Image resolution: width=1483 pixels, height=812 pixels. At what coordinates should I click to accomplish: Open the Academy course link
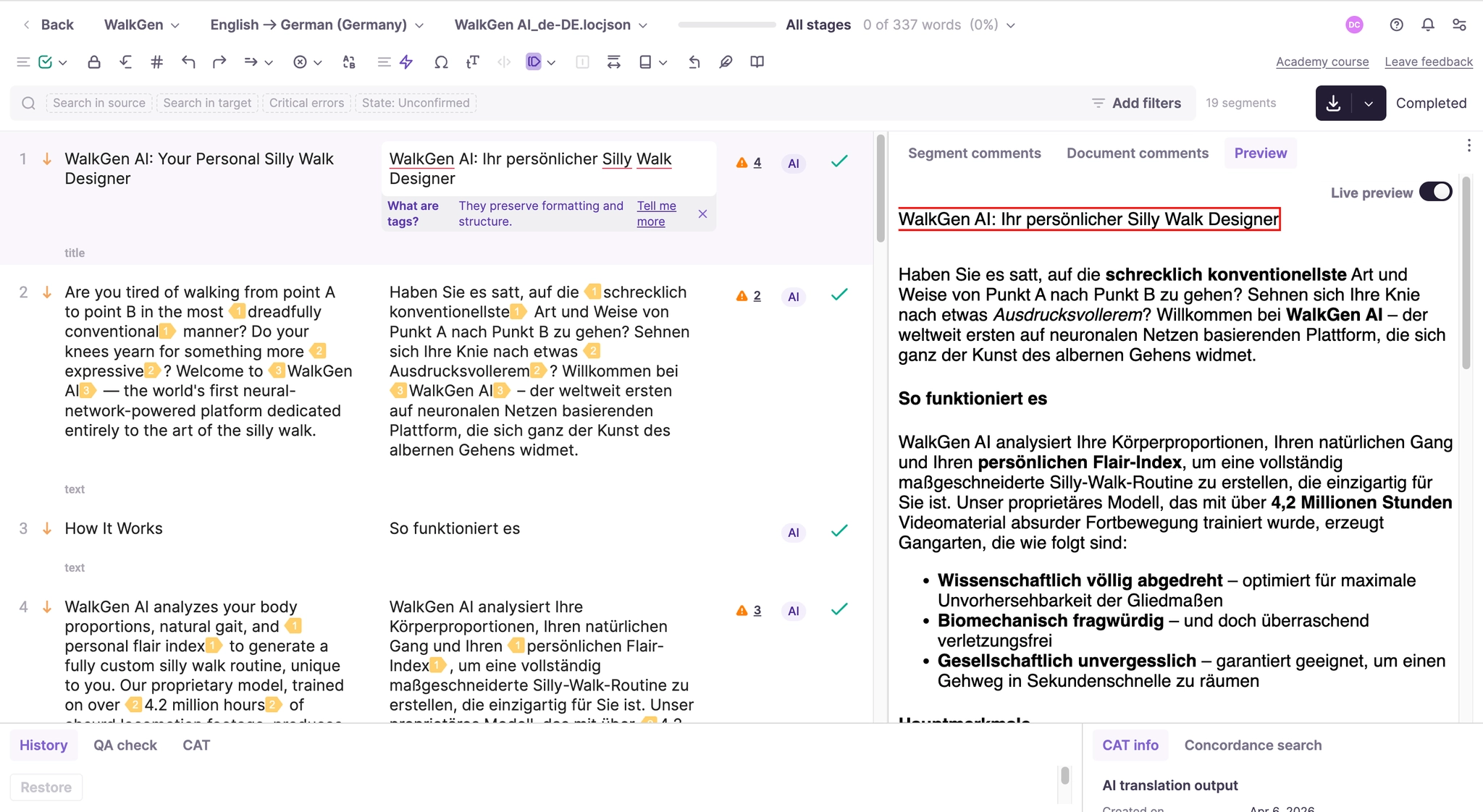click(x=1322, y=62)
